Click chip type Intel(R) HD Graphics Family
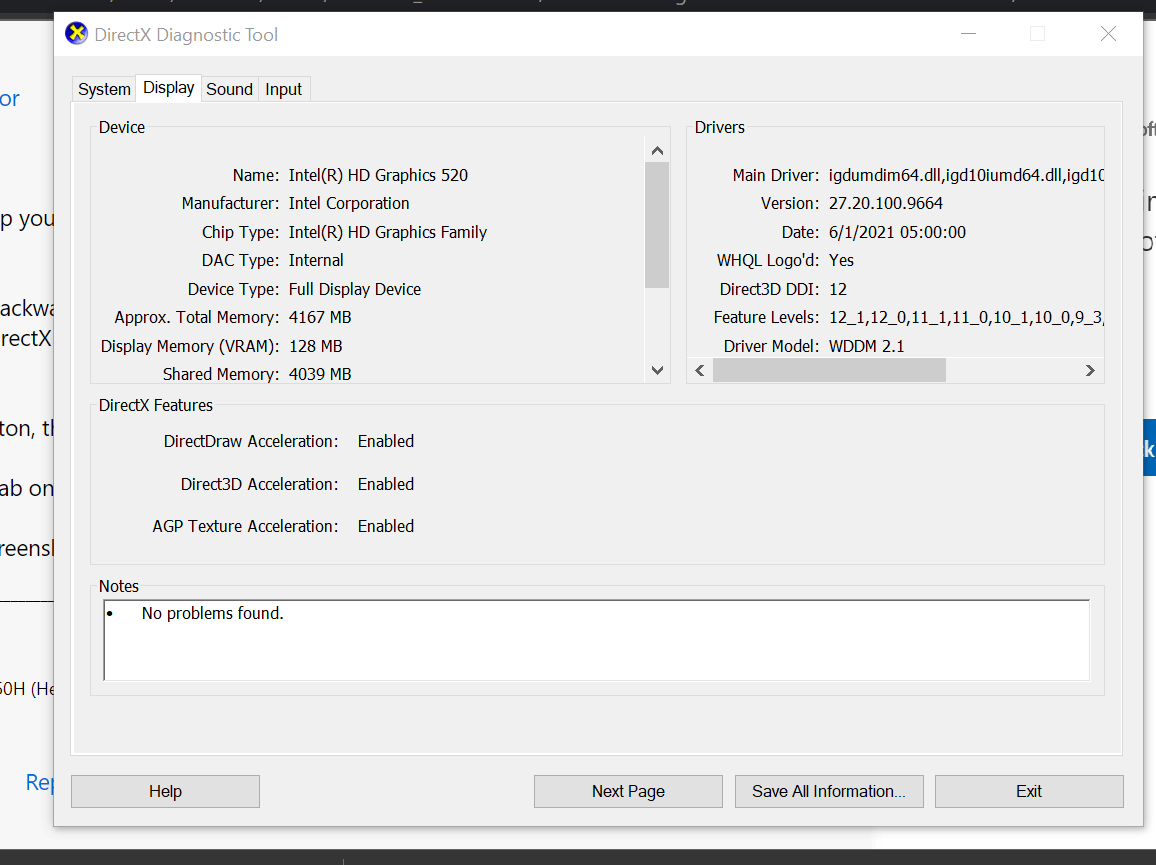Image resolution: width=1156 pixels, height=865 pixels. tap(388, 232)
